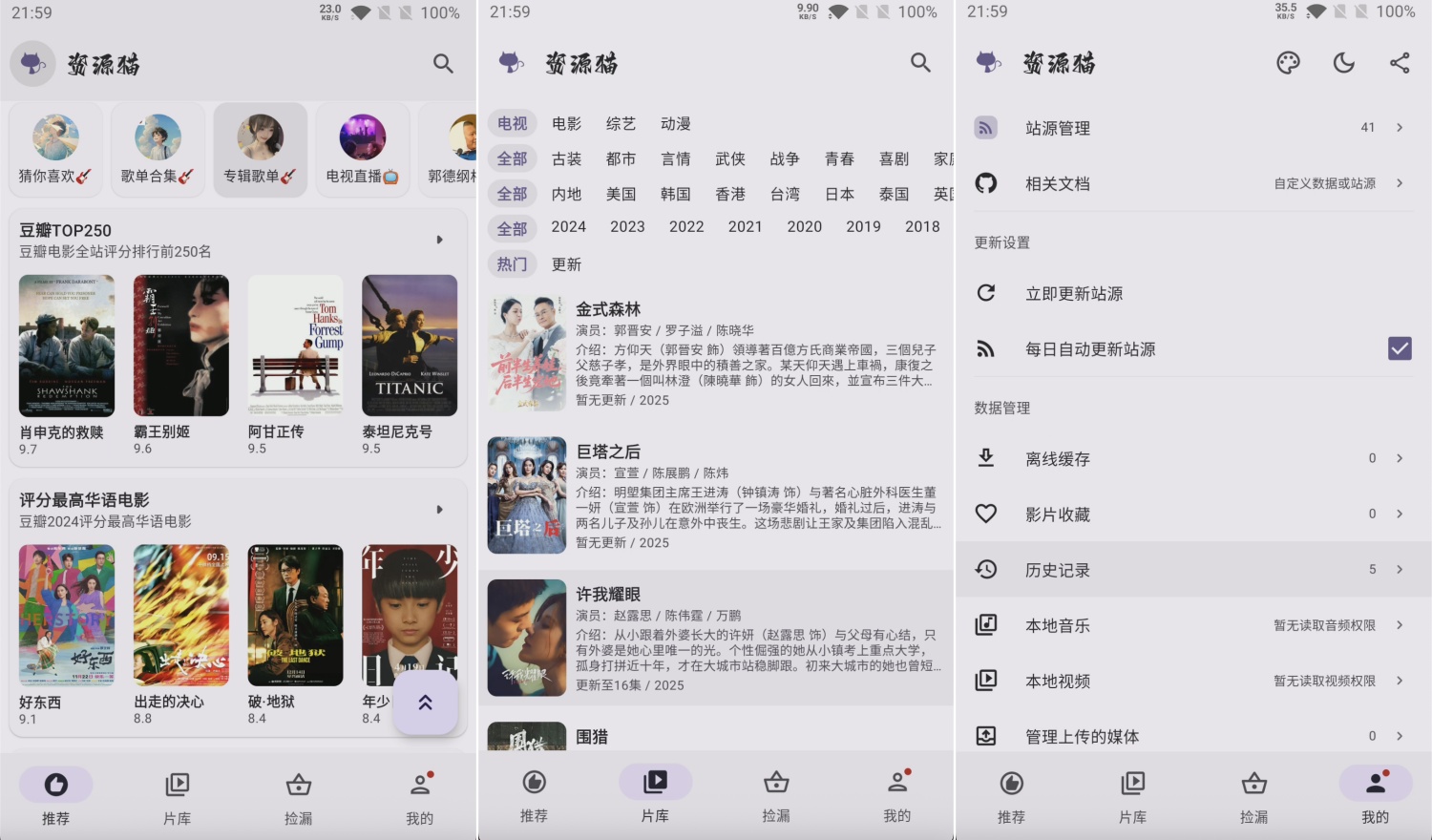Viewport: 1432px width, 840px height.
Task: Uncheck 每日自动更新站源
Action: tap(1399, 348)
